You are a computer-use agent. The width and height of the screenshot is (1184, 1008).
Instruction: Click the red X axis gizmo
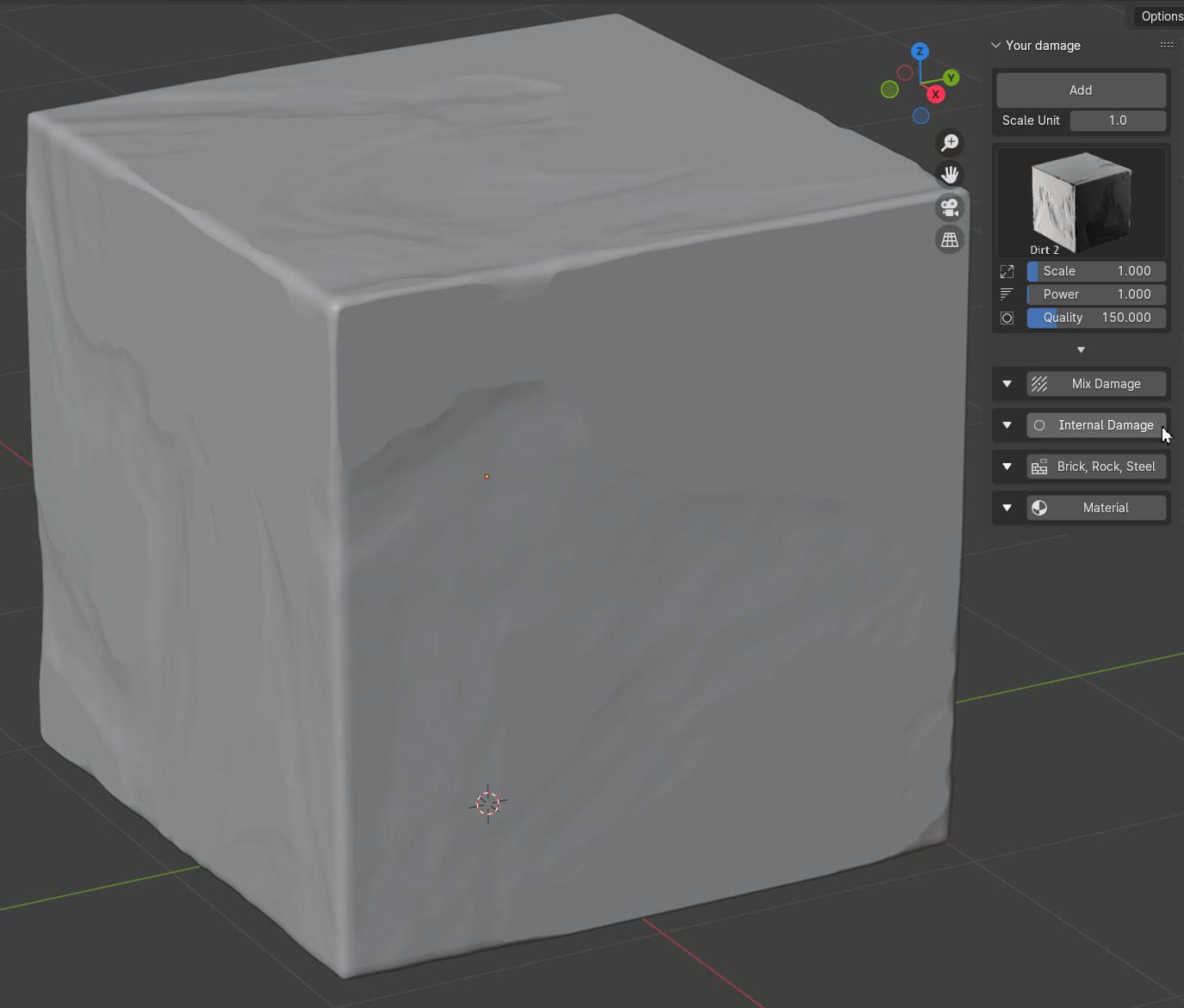tap(935, 94)
